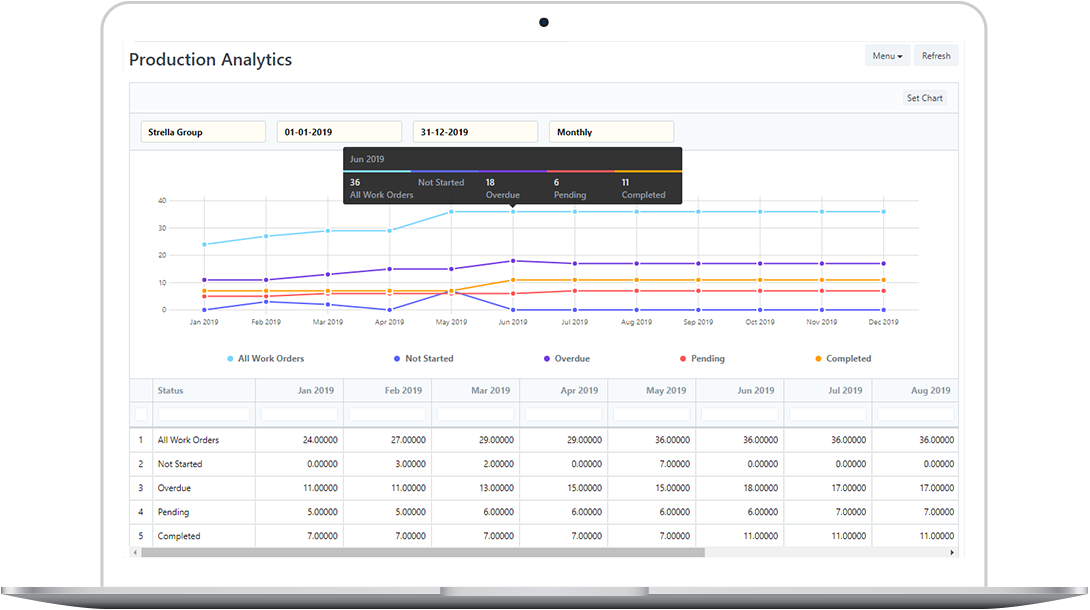Click the orange Completed legend dot

(818, 359)
